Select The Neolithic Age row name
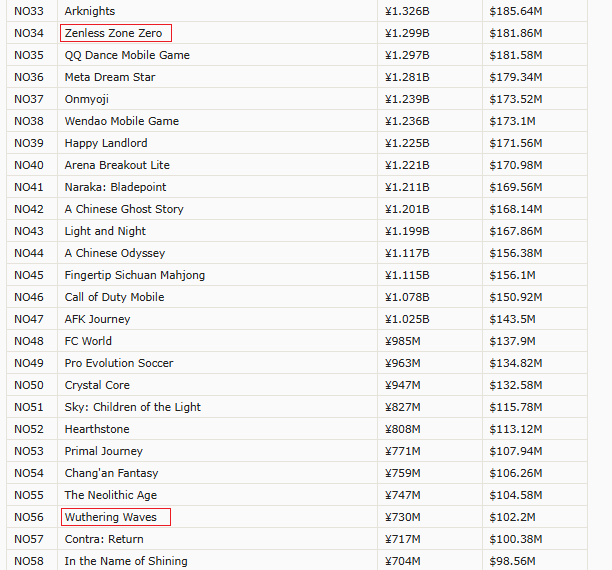 pos(111,495)
